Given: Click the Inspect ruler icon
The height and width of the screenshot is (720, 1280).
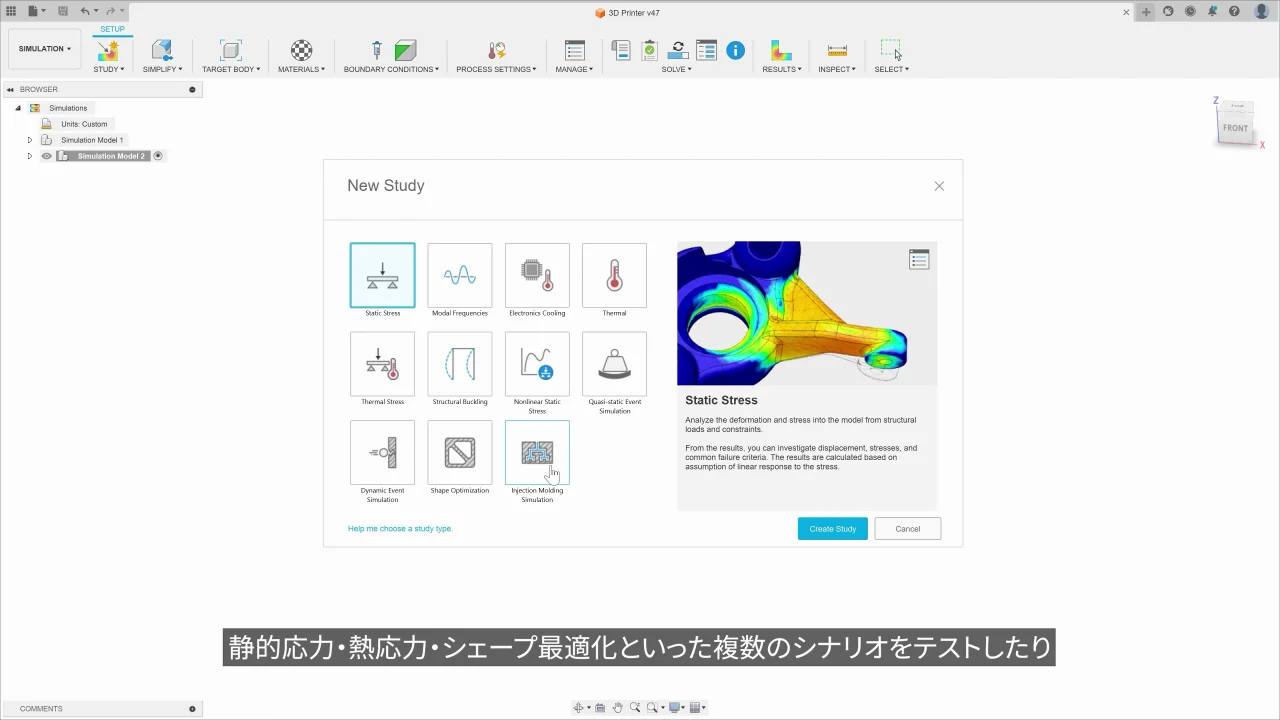Looking at the screenshot, I should click(x=837, y=50).
